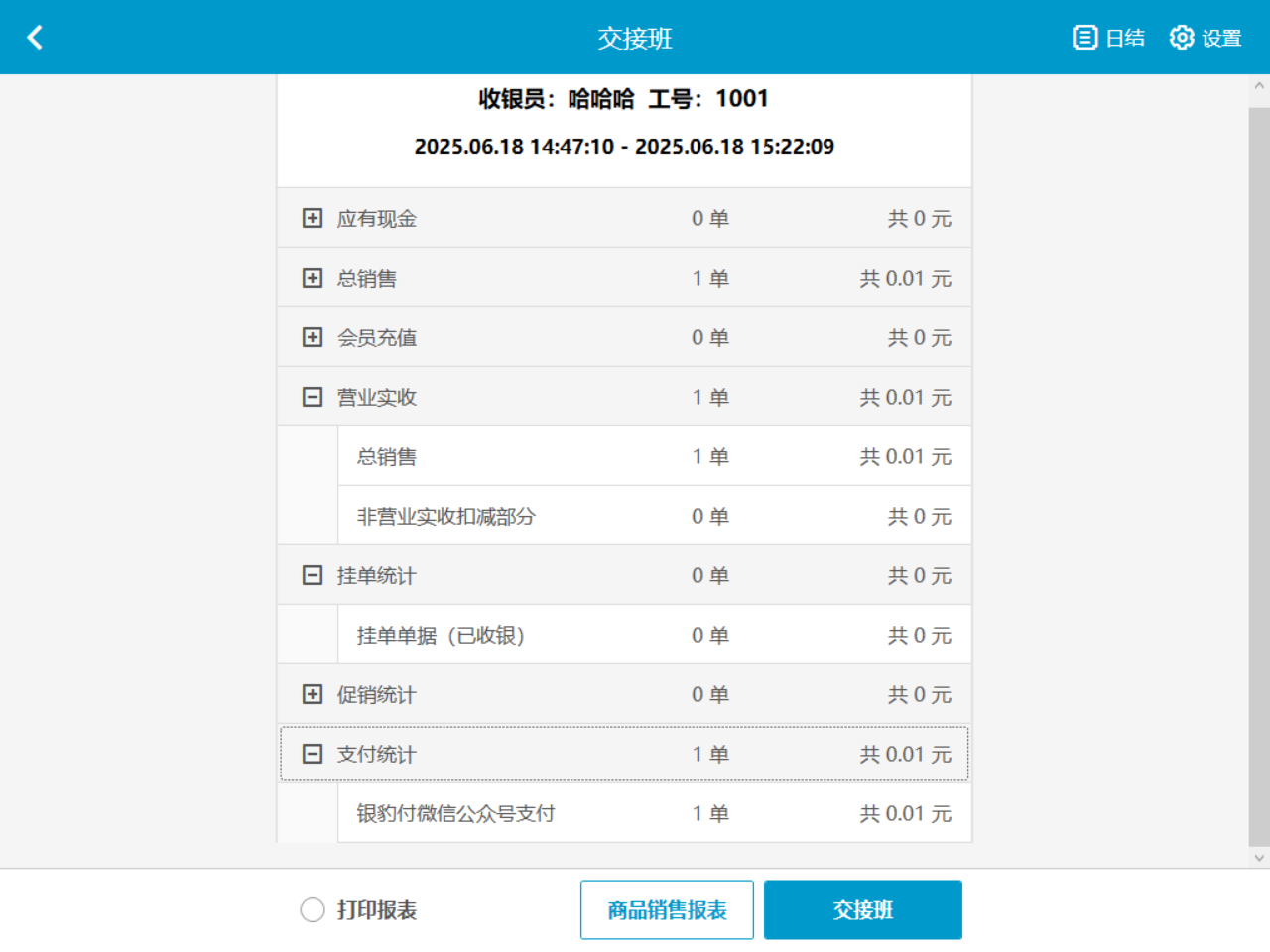
Task: Collapse the 支付统计 section
Action: point(311,754)
